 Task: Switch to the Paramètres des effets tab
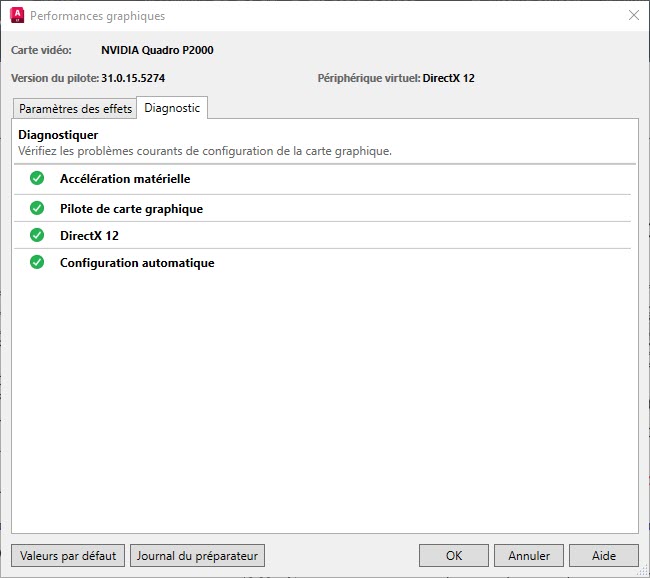point(75,109)
